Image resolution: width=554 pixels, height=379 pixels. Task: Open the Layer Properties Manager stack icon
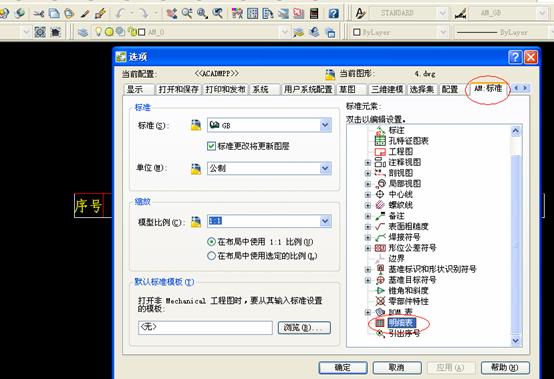[x=83, y=32]
